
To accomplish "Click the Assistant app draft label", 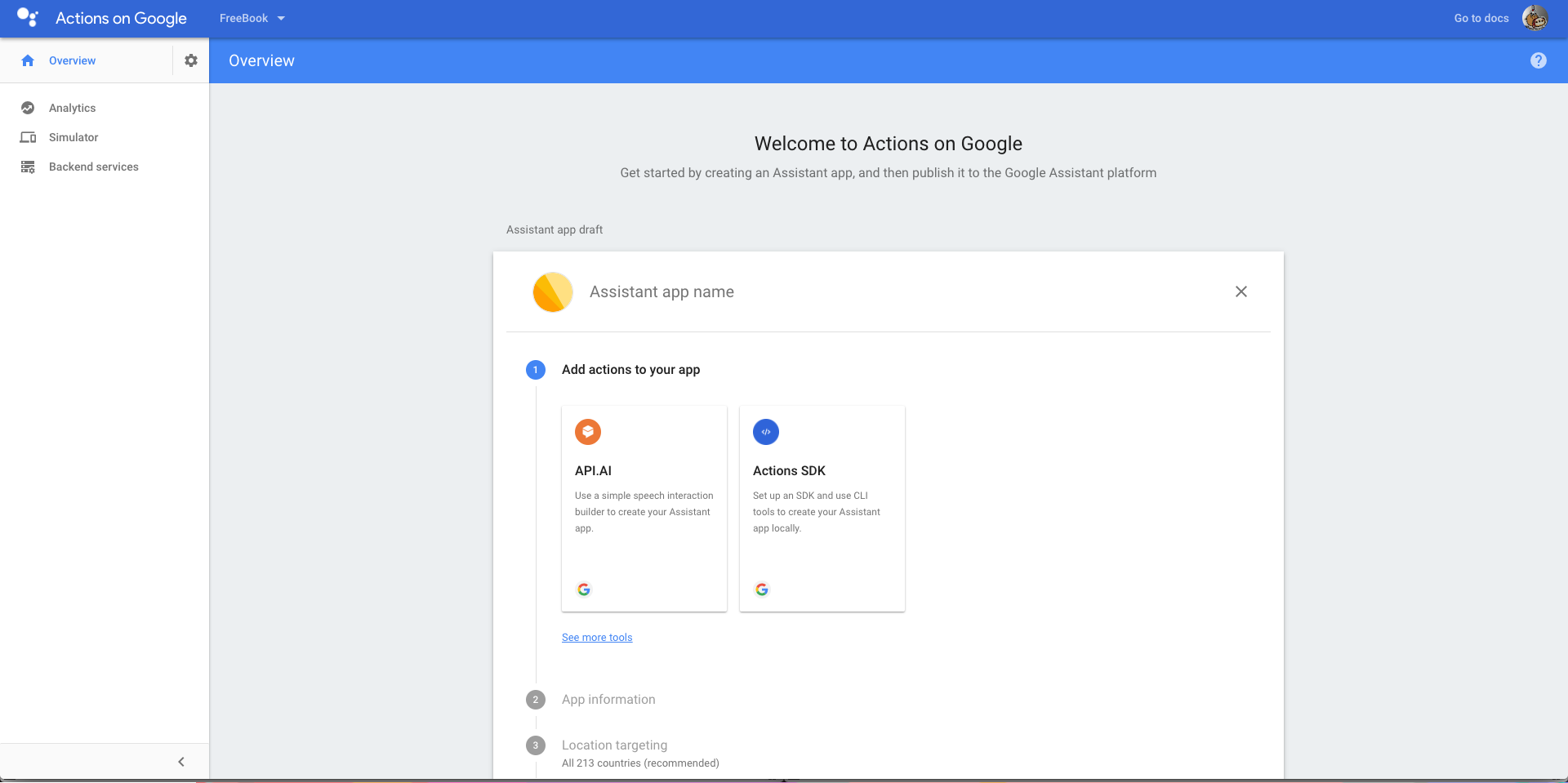I will (555, 229).
